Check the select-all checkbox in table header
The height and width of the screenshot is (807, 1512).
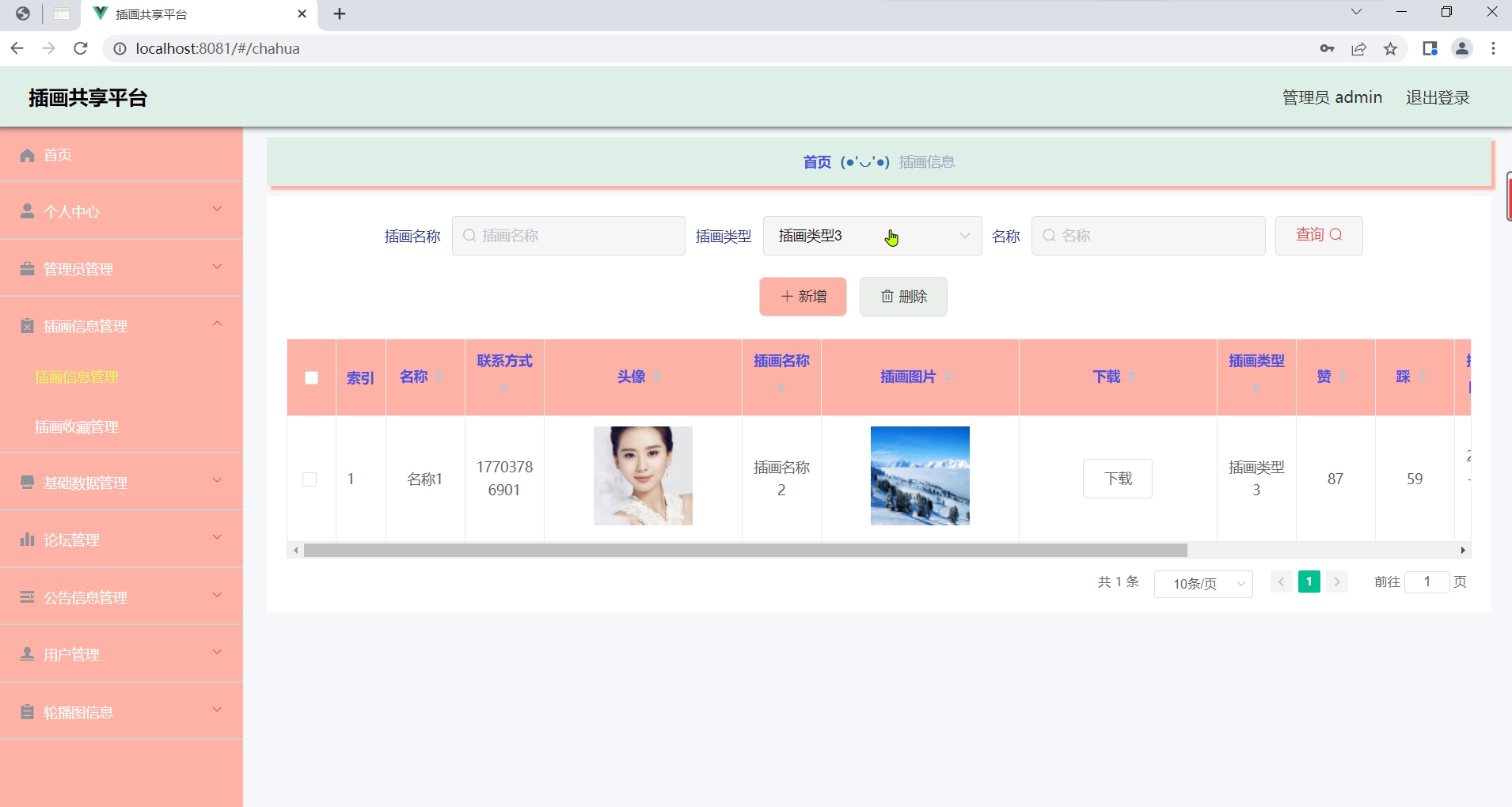[x=311, y=377]
